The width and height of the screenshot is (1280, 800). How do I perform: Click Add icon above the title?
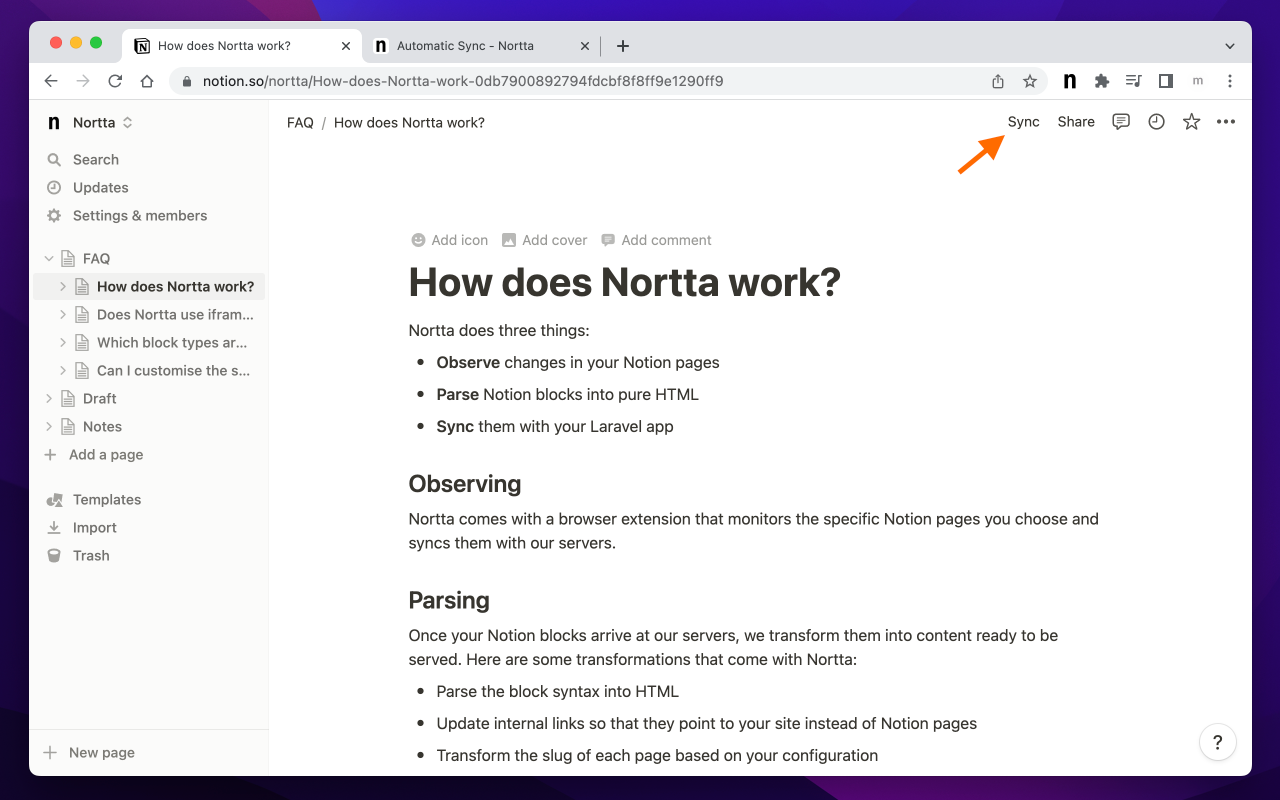coord(450,240)
